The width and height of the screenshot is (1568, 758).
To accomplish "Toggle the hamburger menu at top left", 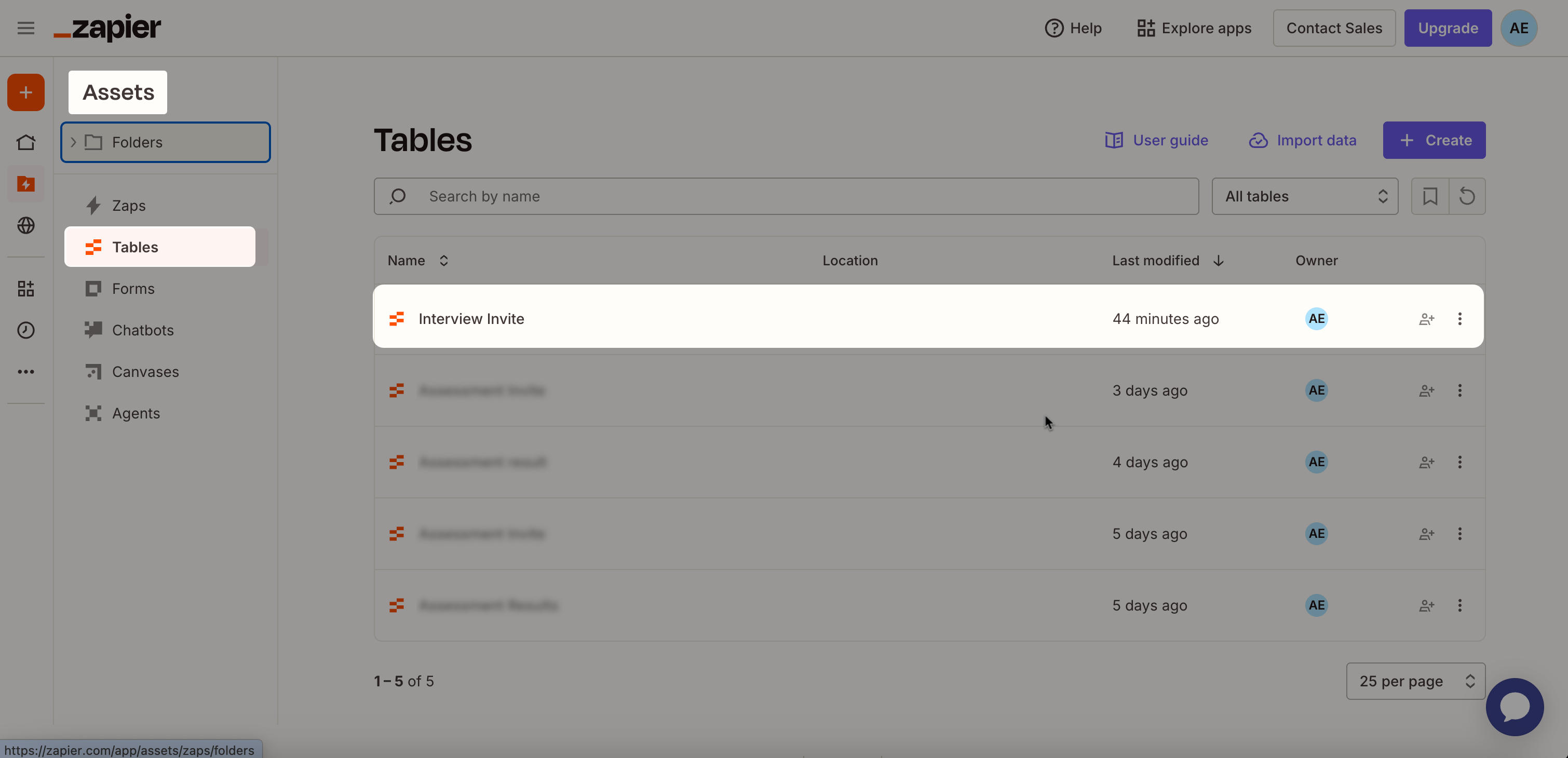I will [25, 28].
